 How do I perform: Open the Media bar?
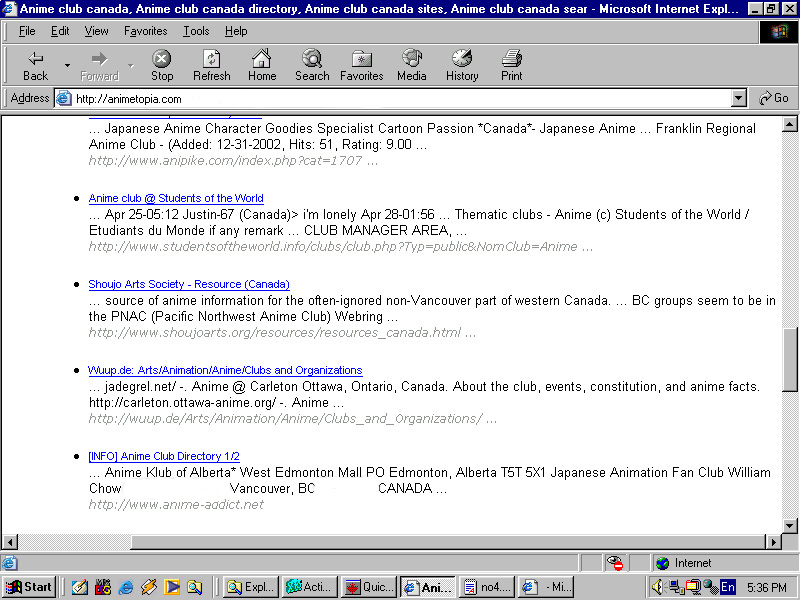point(412,65)
